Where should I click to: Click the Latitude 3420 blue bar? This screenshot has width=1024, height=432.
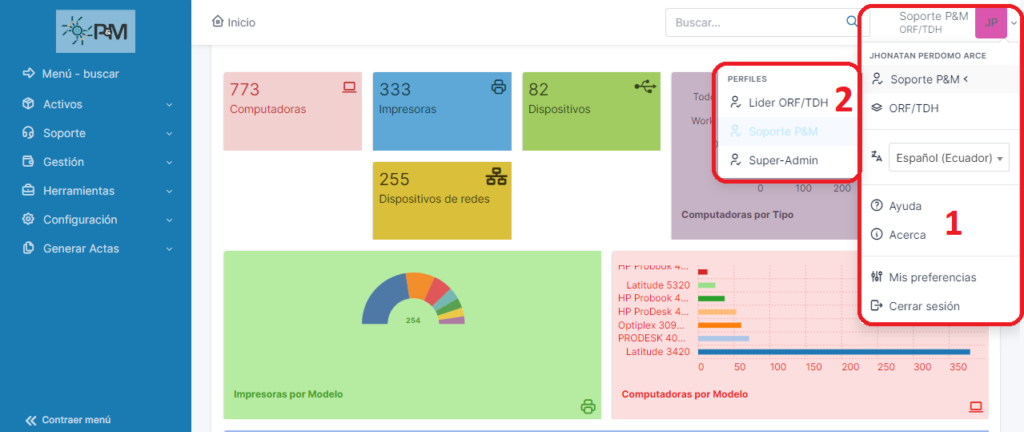[833, 352]
